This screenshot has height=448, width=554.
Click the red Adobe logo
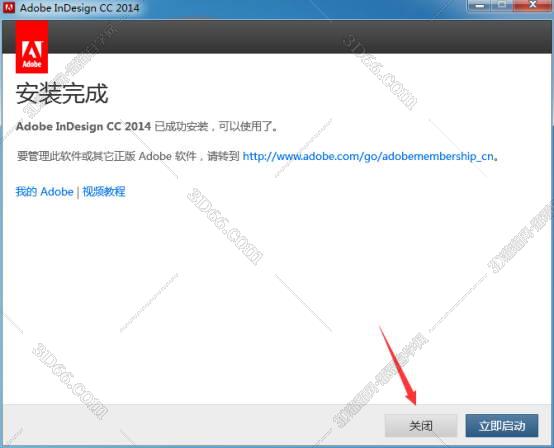(x=32, y=47)
